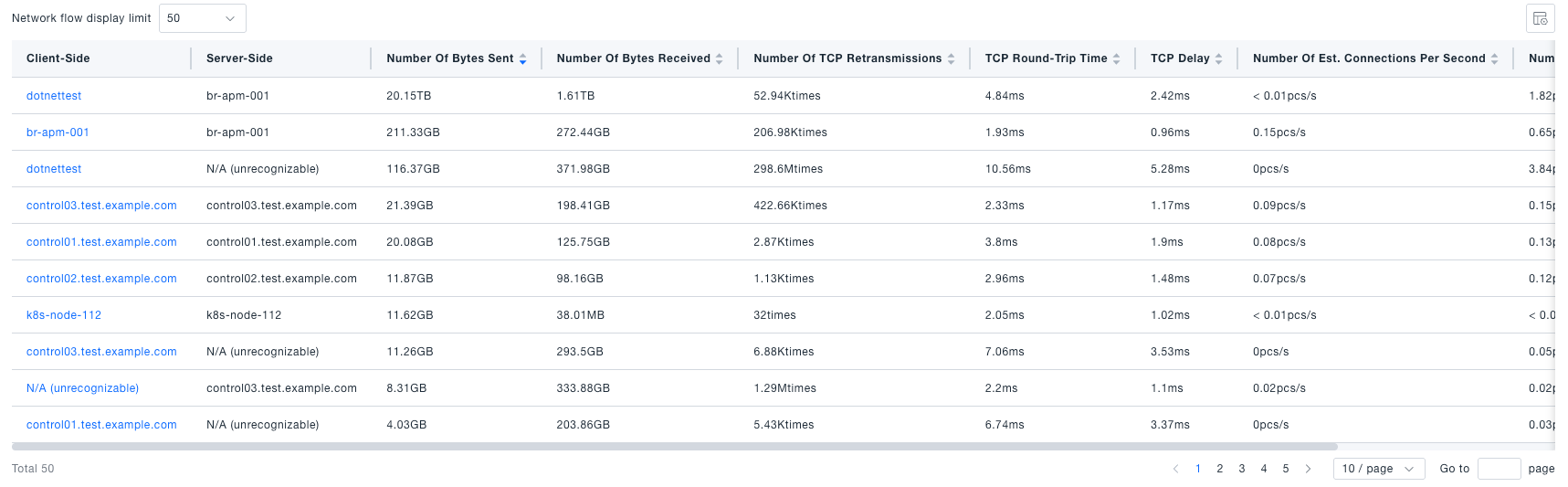
Task: Sort by TCP Delay column
Action: point(1218,58)
